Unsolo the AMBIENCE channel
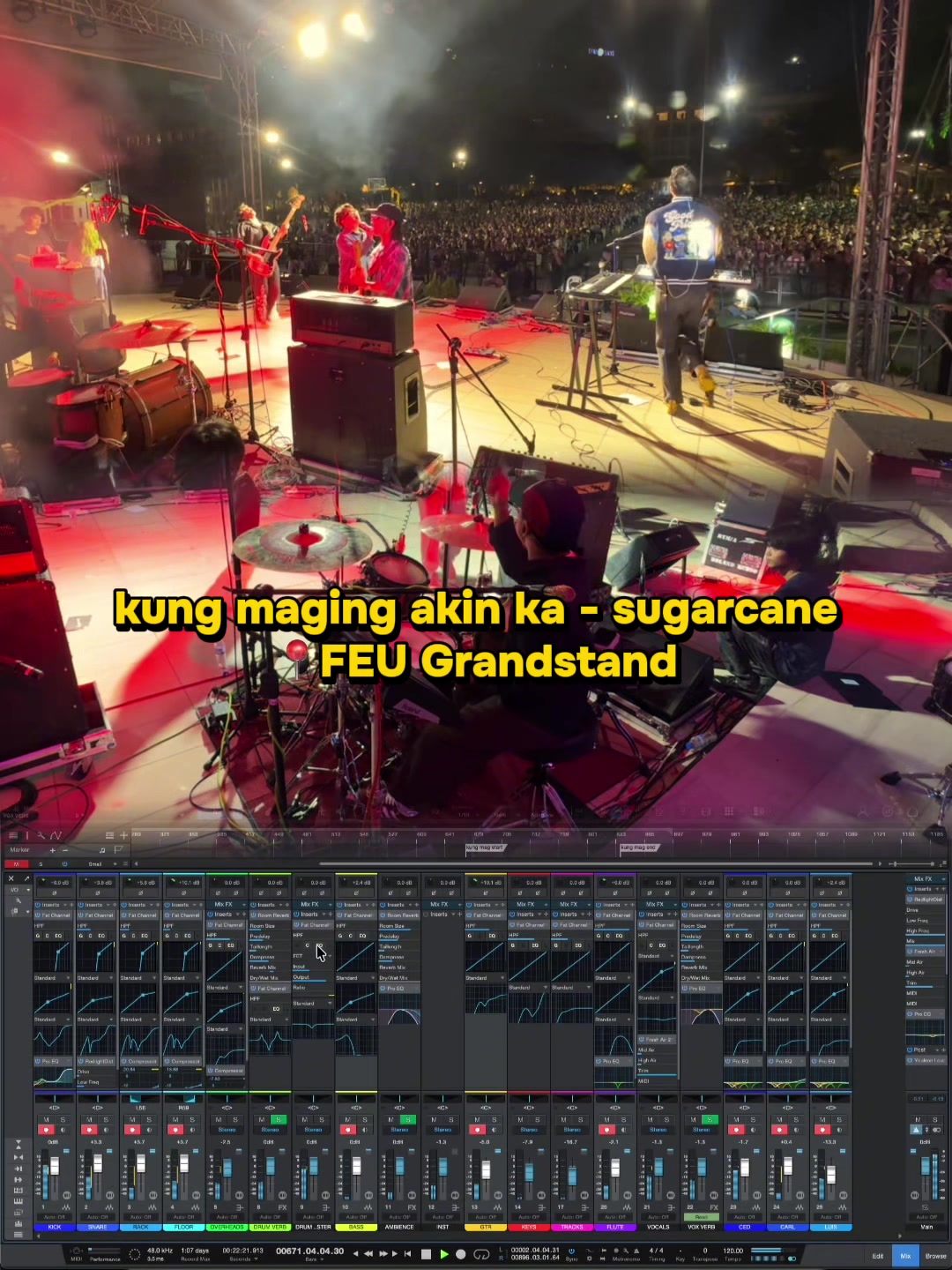The image size is (952, 1270). point(408,1119)
